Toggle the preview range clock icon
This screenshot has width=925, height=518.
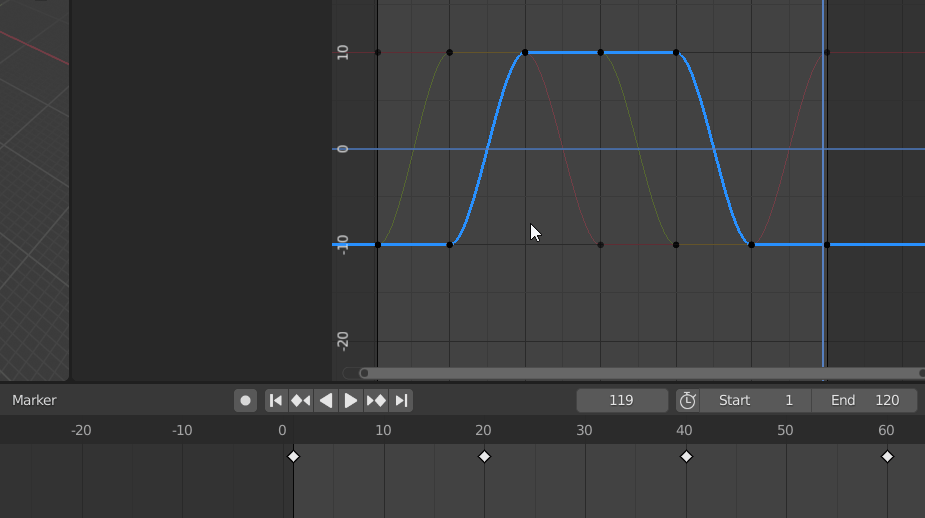(x=687, y=401)
